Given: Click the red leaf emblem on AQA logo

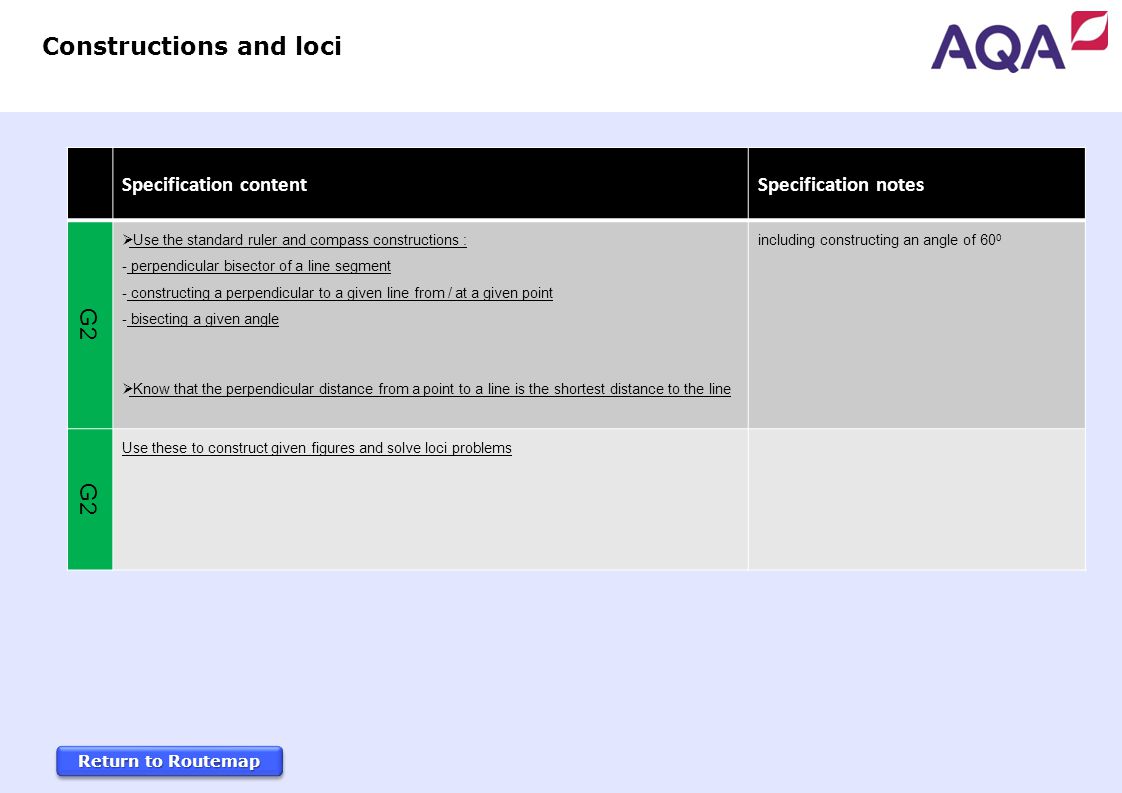Looking at the screenshot, I should 1089,30.
